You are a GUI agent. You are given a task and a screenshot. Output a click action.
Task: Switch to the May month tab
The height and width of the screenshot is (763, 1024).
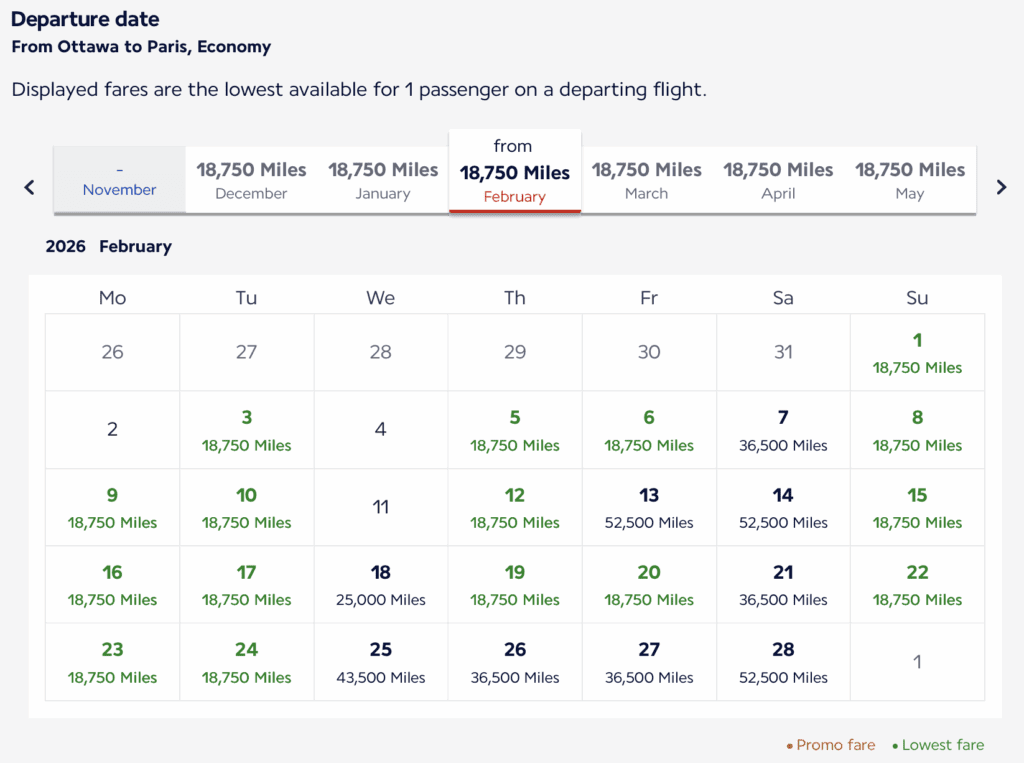pyautogui.click(x=910, y=180)
